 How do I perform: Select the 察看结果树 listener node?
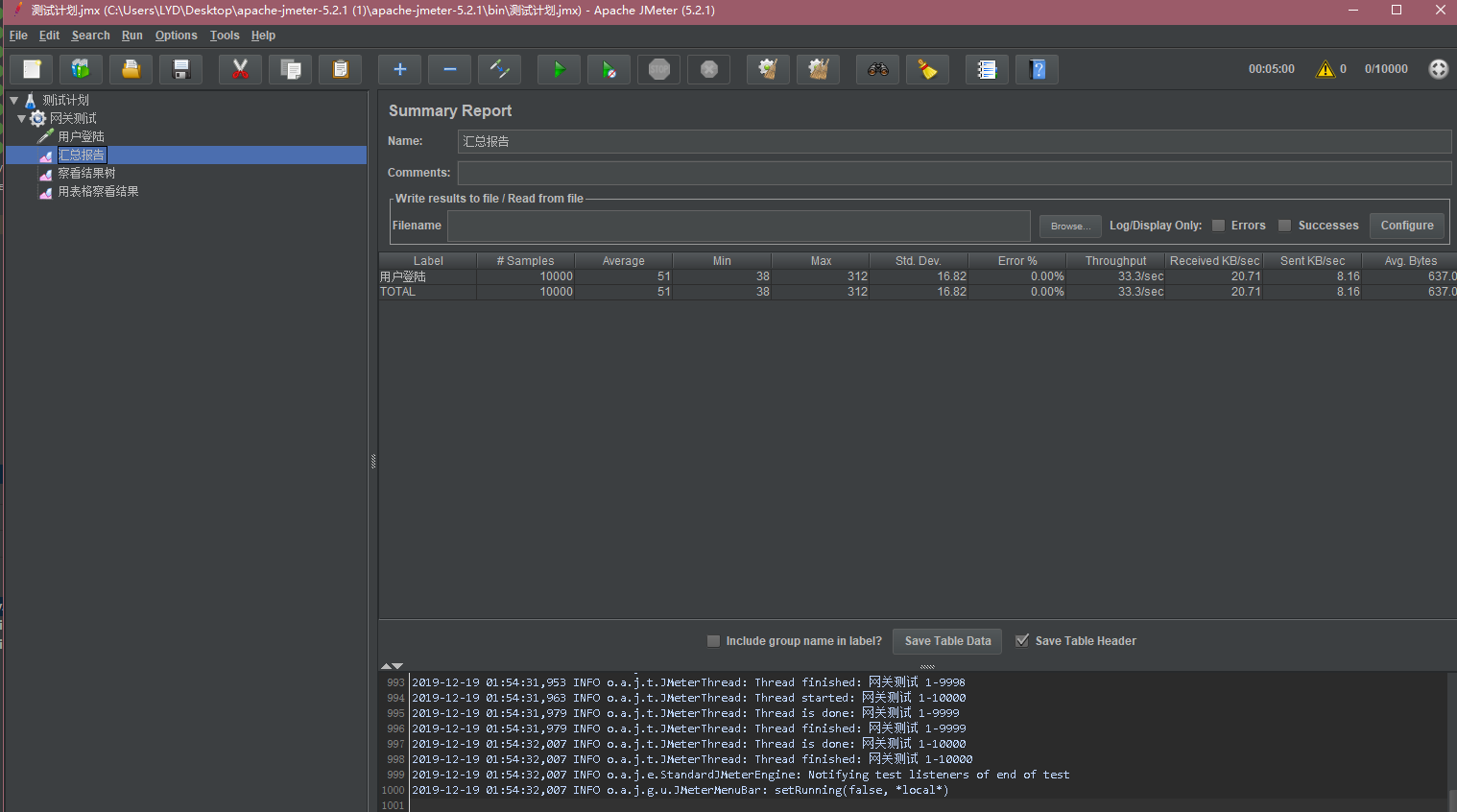point(86,173)
